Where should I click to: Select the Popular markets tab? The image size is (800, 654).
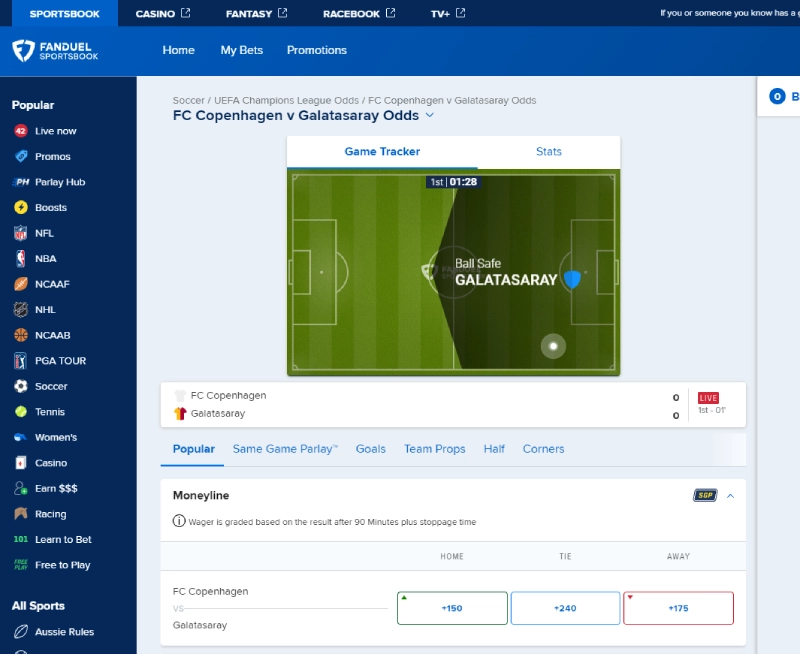[194, 449]
